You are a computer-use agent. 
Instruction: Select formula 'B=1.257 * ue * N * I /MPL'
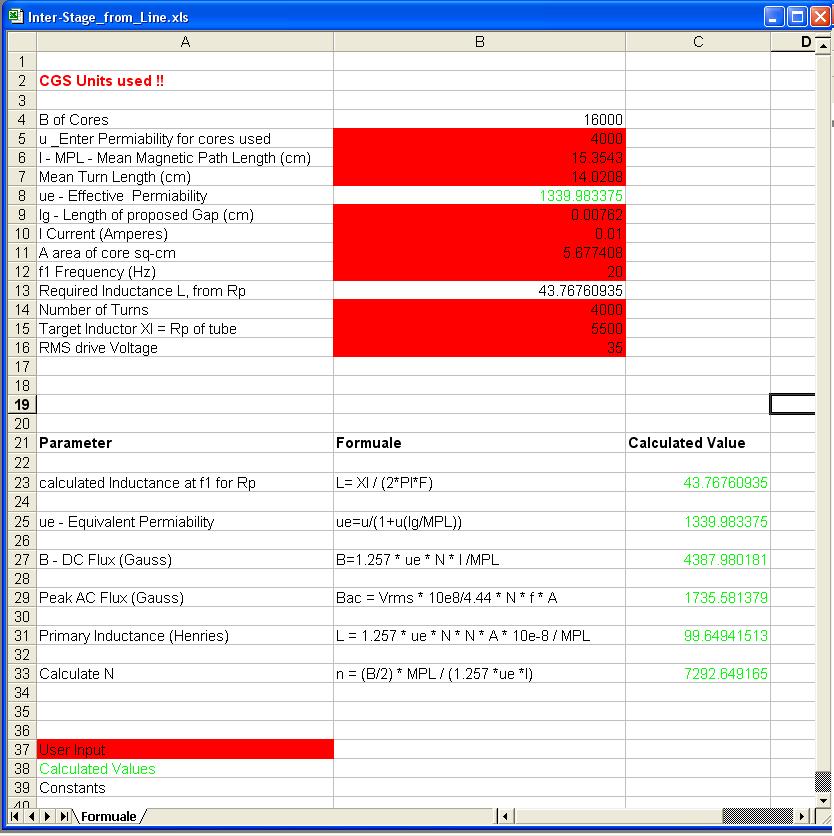pos(479,559)
